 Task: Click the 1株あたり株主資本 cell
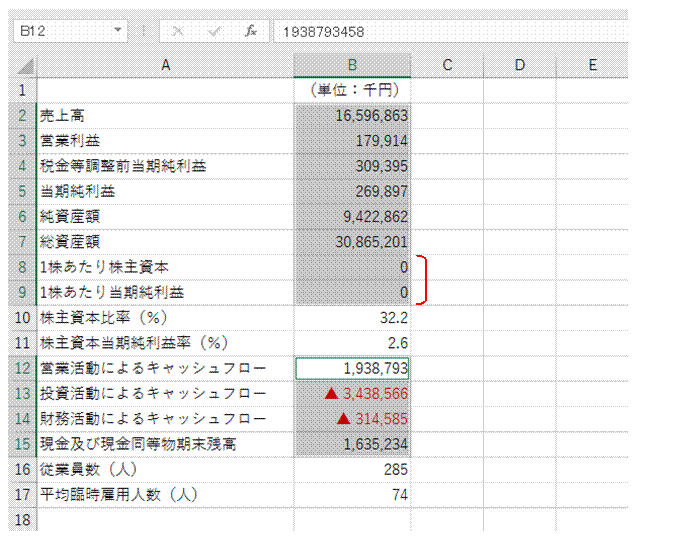pos(165,267)
